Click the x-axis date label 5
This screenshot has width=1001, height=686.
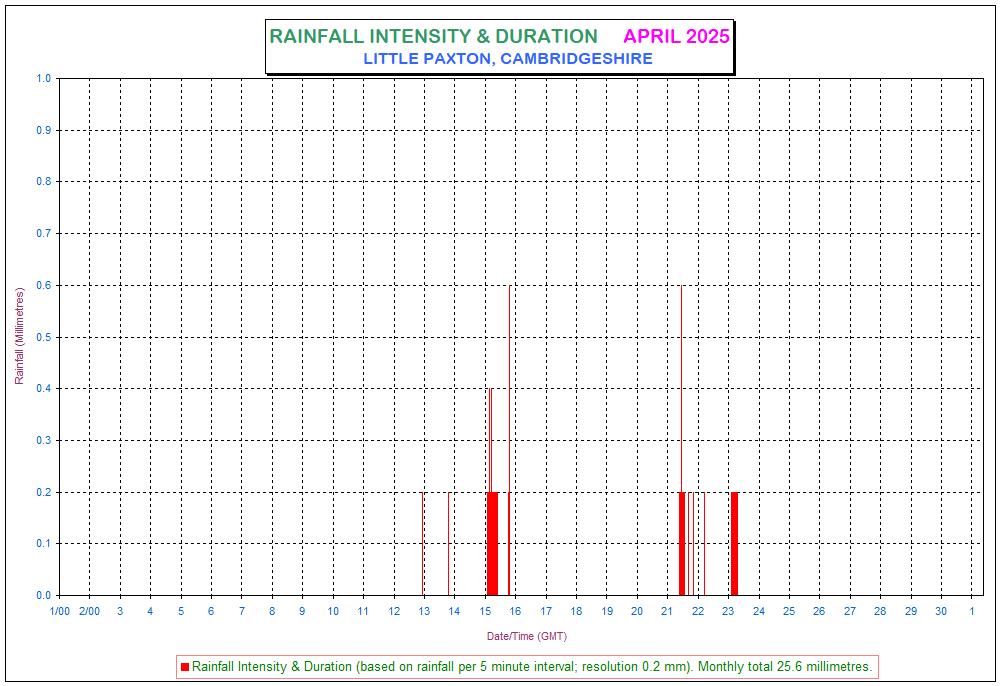[x=181, y=611]
